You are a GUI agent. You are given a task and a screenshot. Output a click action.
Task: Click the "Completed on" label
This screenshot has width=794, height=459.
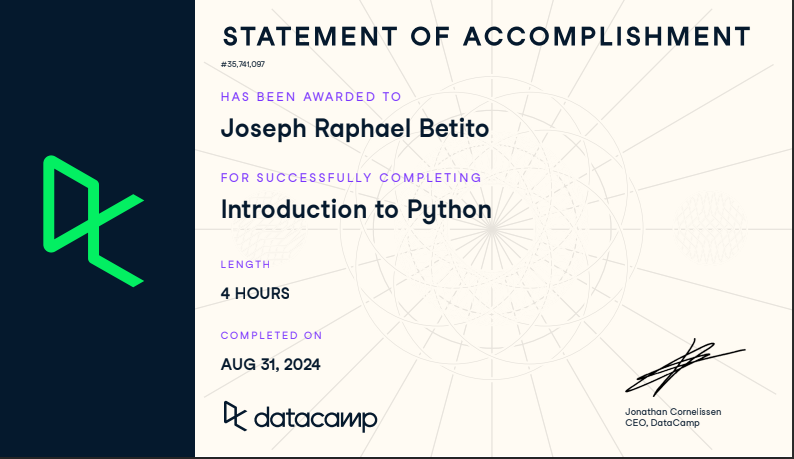coord(271,335)
